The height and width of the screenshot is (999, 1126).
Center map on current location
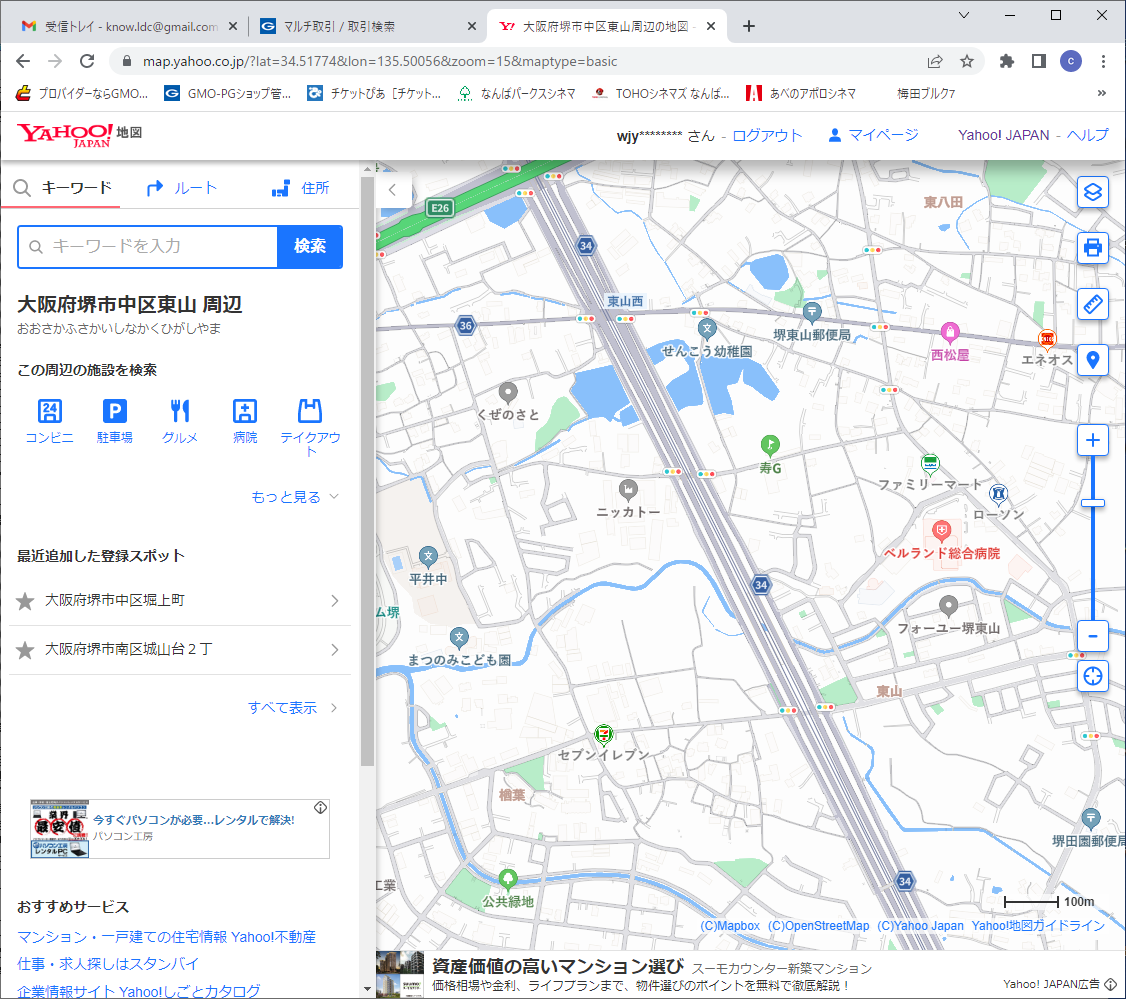pyautogui.click(x=1093, y=676)
